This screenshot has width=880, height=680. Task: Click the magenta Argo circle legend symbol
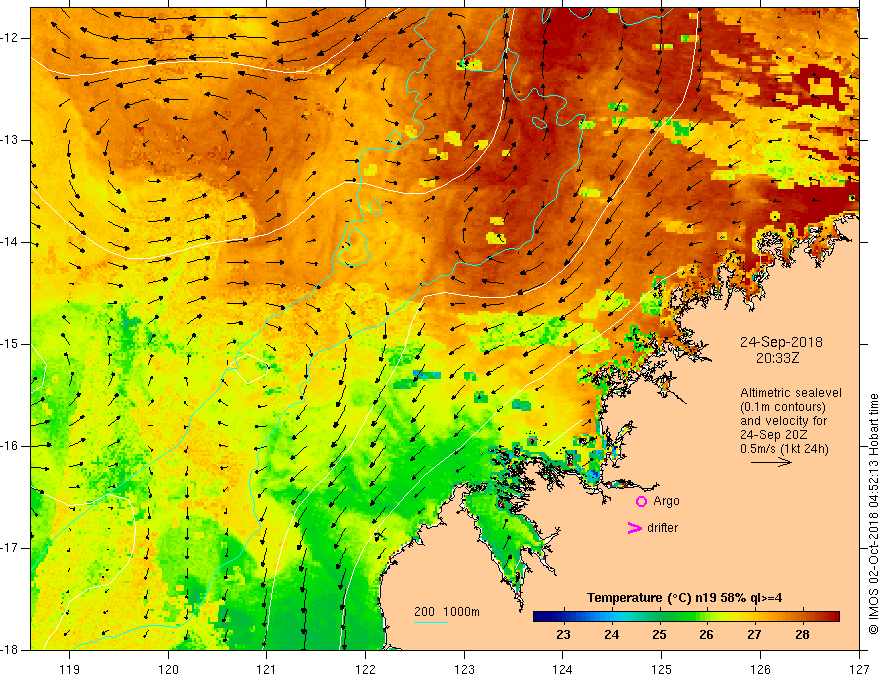pyautogui.click(x=641, y=501)
